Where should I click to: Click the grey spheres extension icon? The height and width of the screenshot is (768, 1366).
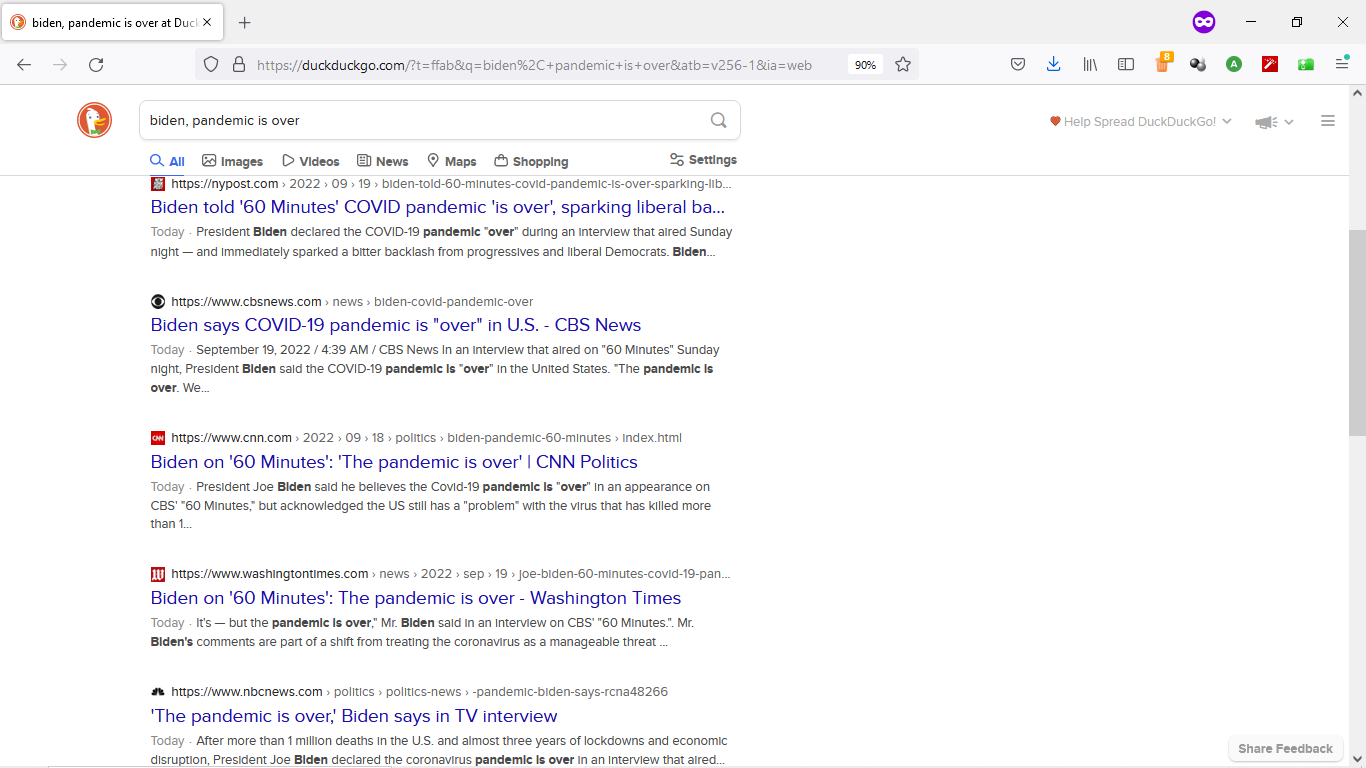[1198, 64]
